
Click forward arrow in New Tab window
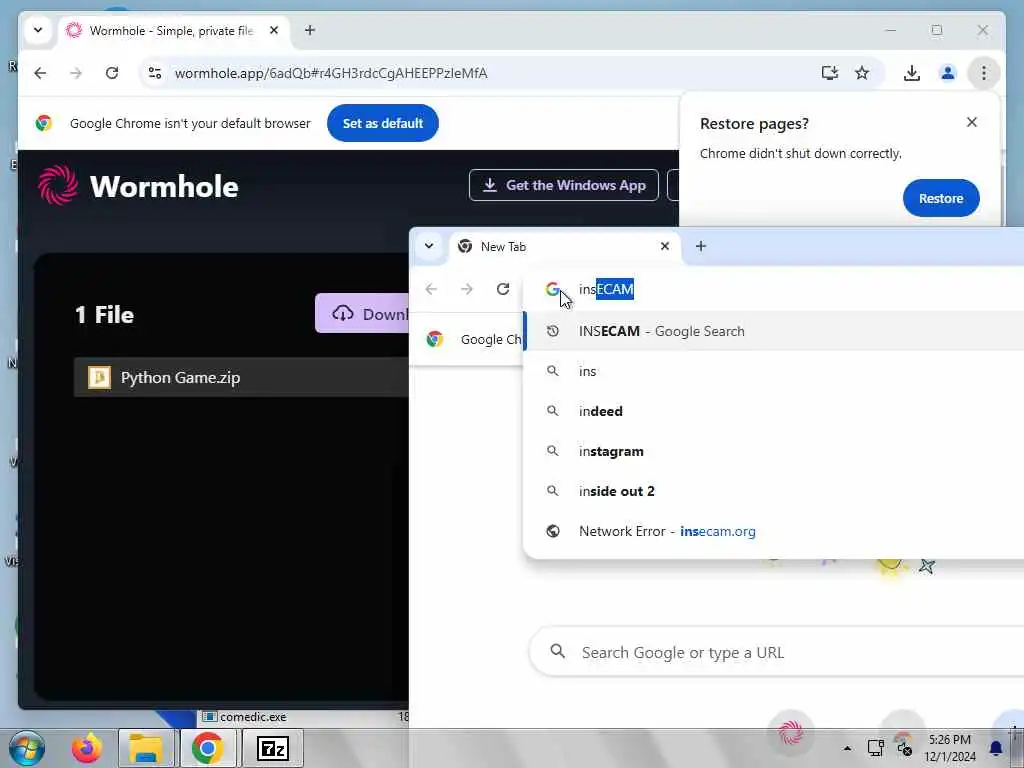[467, 289]
